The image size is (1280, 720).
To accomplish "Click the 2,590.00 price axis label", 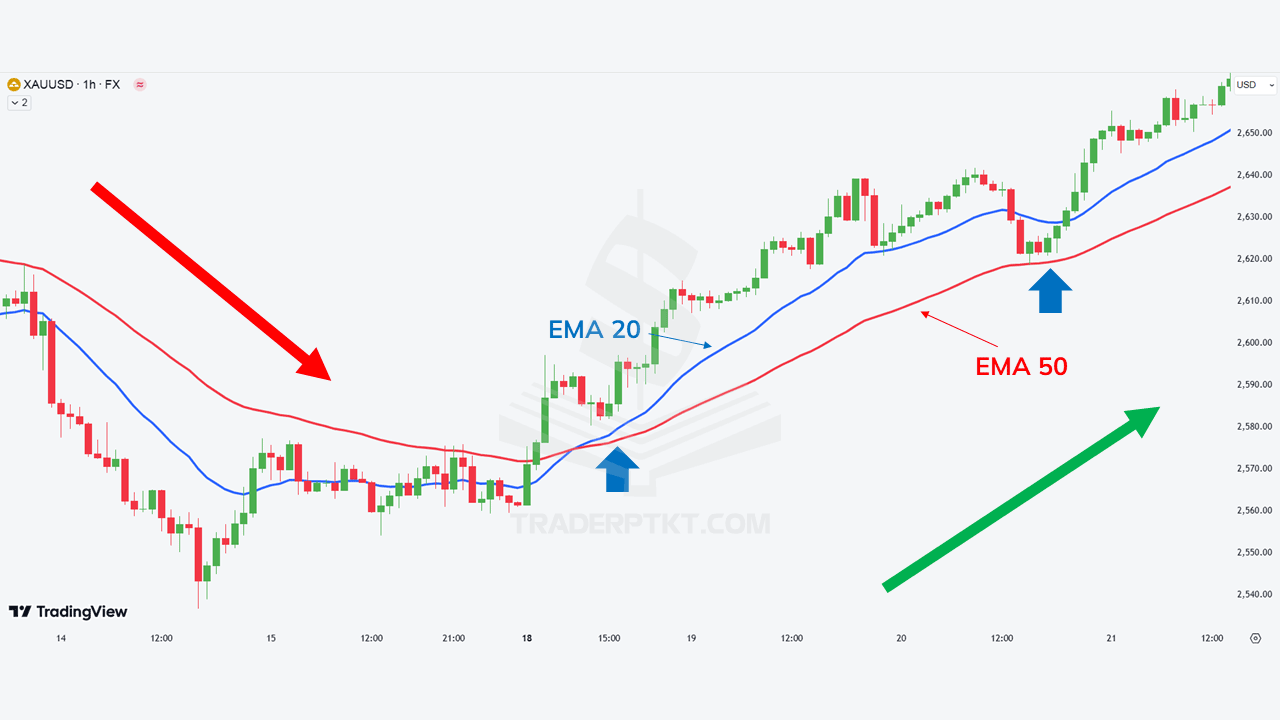I will (x=1253, y=384).
